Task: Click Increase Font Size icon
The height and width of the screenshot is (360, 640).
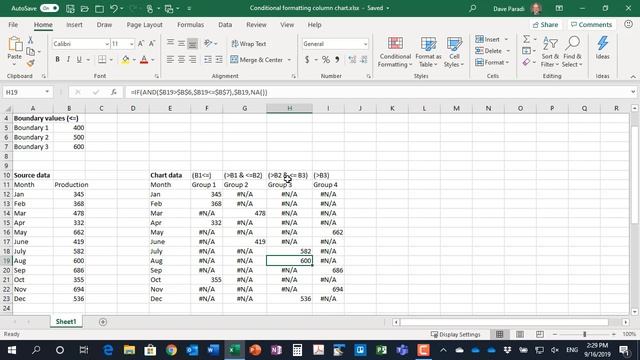Action: pos(141,44)
